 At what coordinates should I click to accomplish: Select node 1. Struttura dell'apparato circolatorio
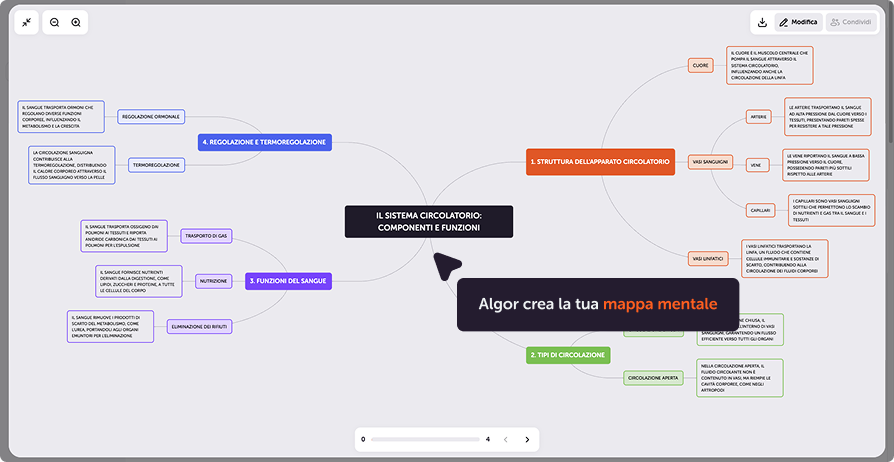600,161
